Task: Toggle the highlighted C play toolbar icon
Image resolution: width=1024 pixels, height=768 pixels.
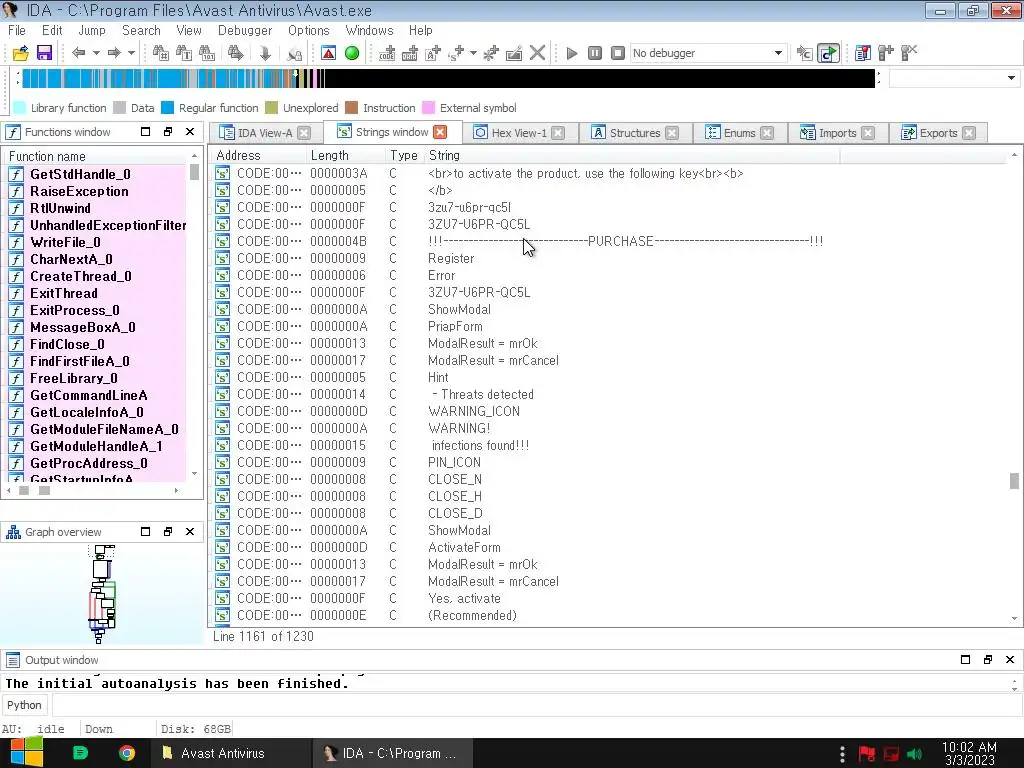Action: tap(828, 53)
